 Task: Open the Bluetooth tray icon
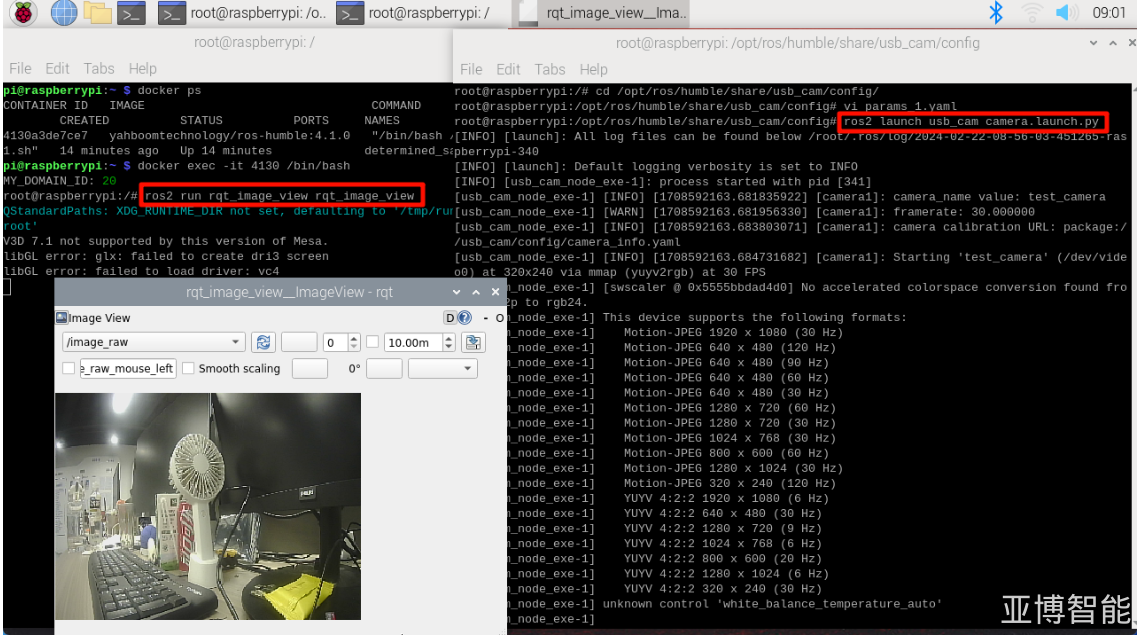coord(995,12)
